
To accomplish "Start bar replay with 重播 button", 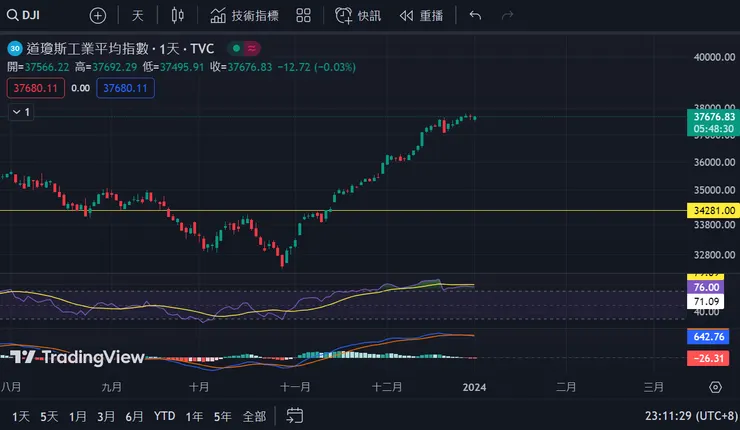I will click(421, 16).
